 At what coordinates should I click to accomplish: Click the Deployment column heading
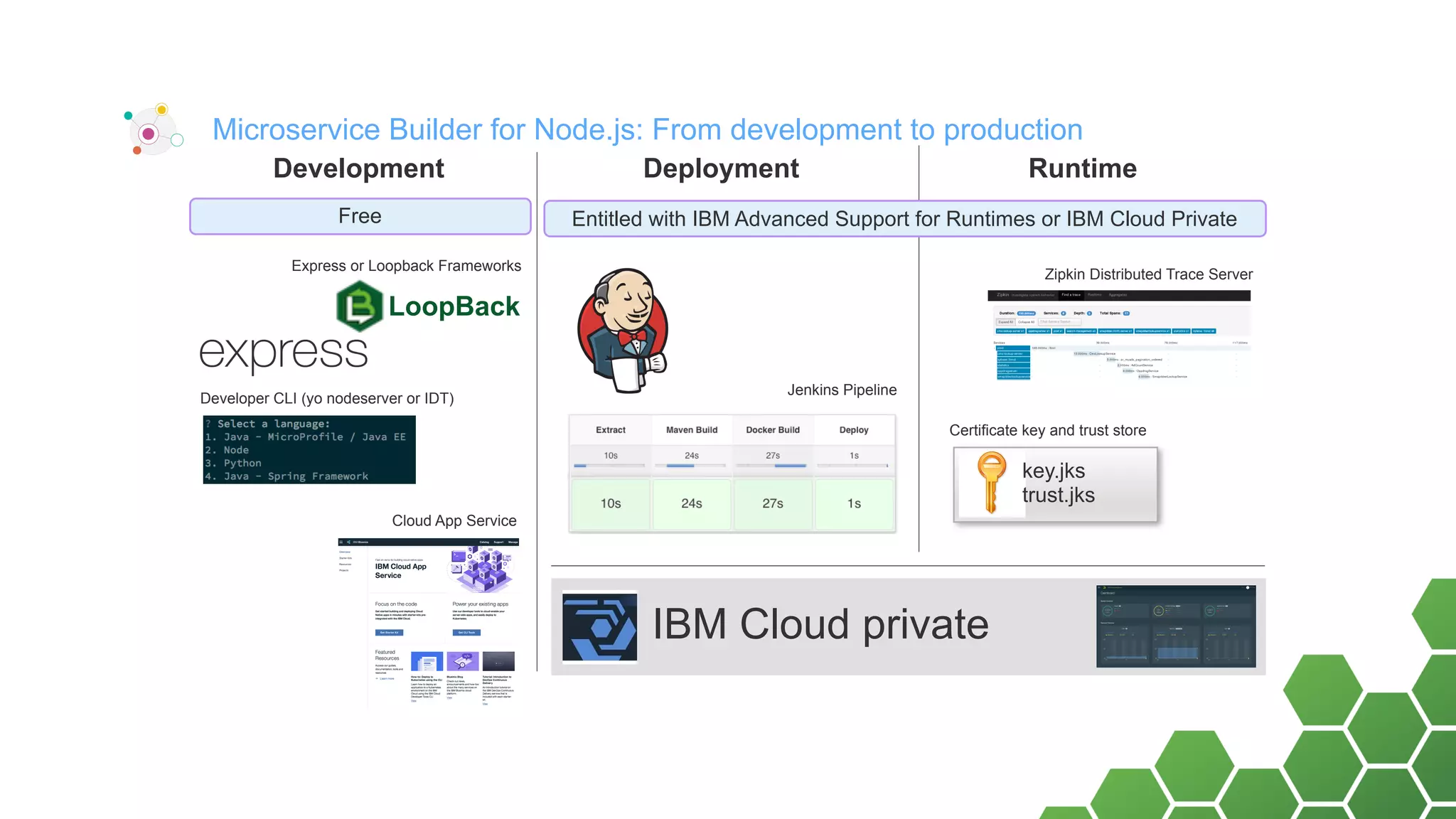(721, 168)
